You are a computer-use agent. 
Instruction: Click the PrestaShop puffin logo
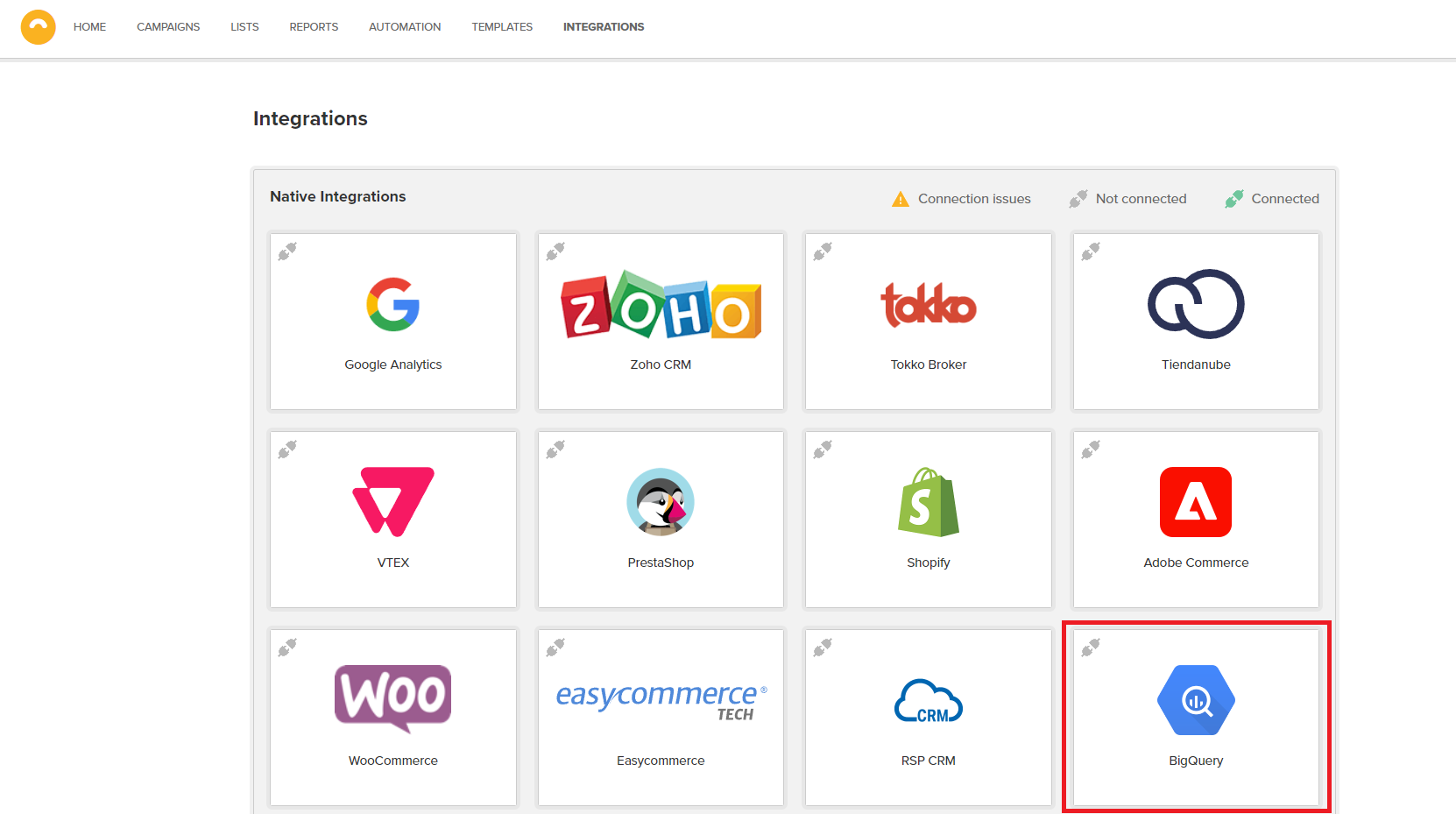coord(661,502)
